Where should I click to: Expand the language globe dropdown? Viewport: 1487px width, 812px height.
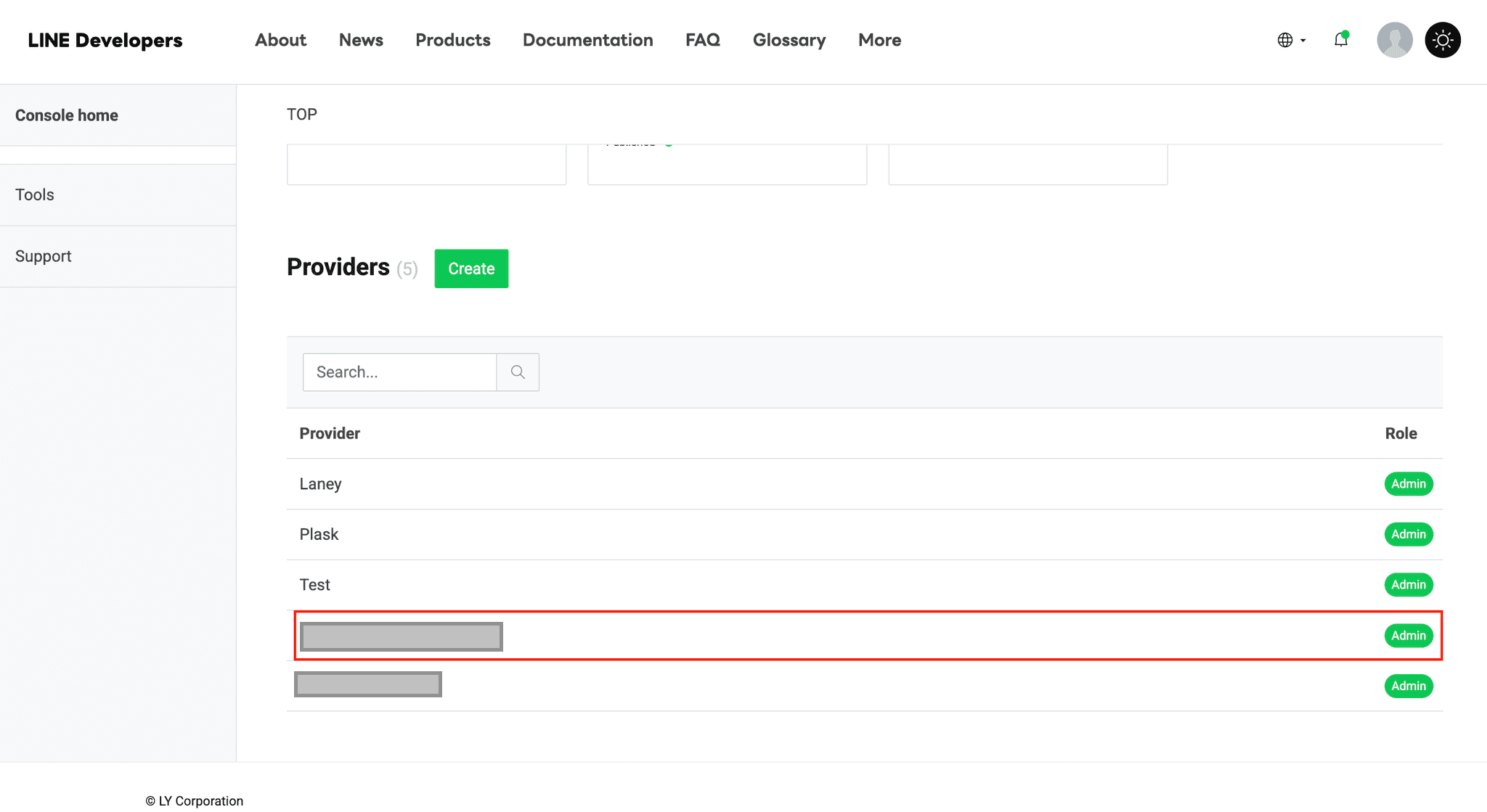(1292, 40)
